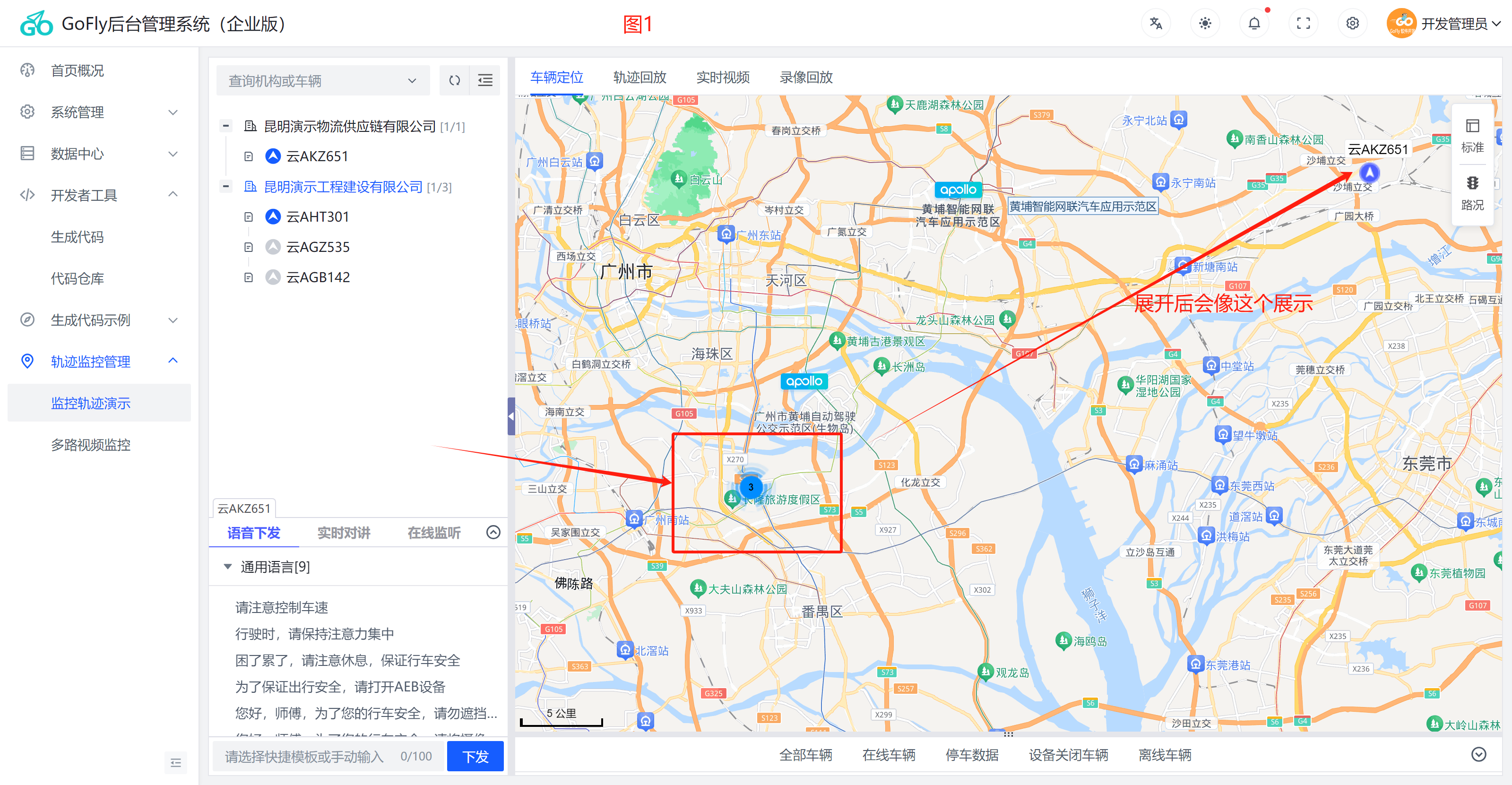This screenshot has width=1512, height=785.
Task: Toggle the 路况 traffic layer
Action: pos(1472,193)
